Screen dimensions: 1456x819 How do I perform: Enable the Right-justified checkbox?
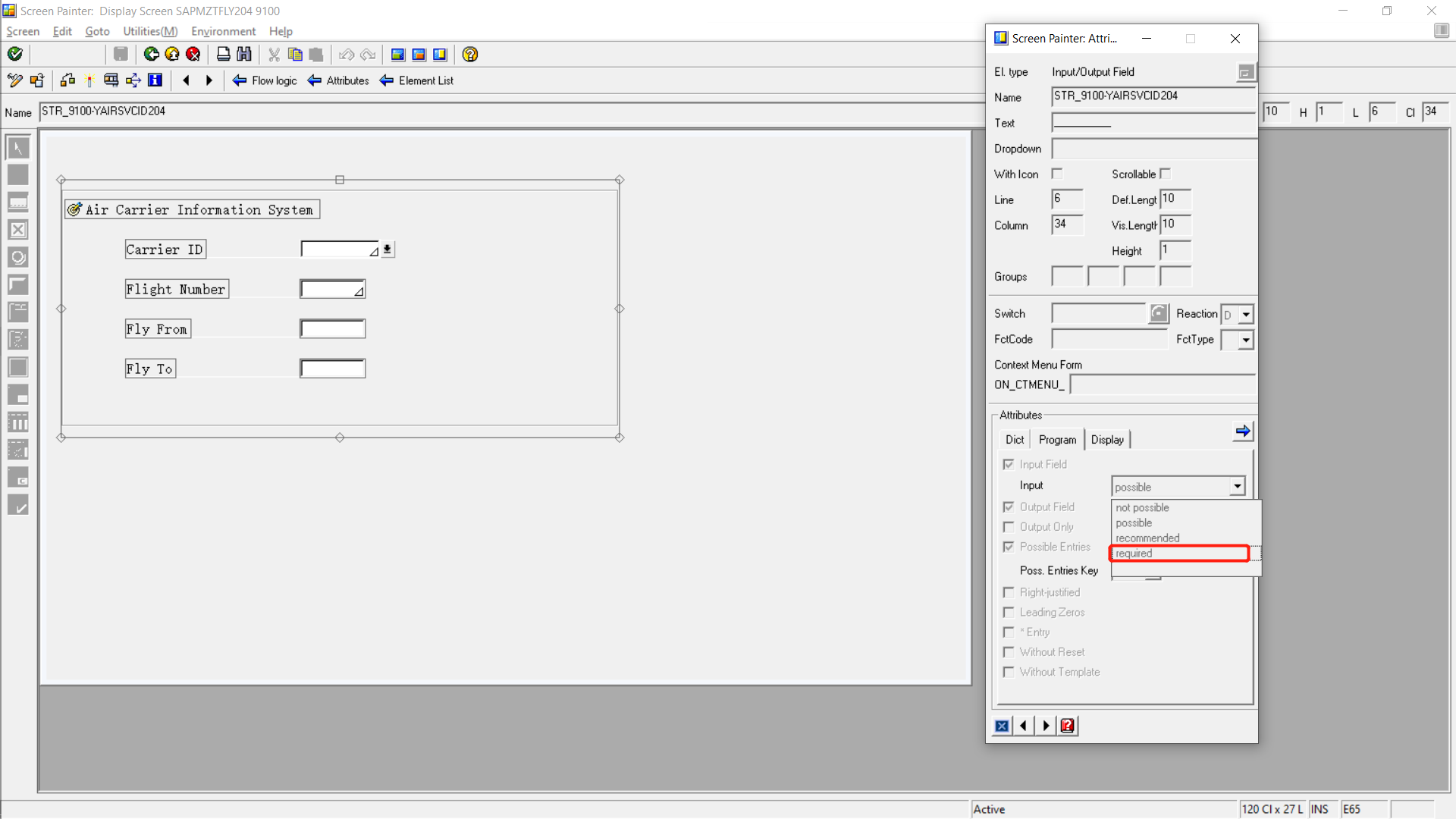click(x=1009, y=592)
